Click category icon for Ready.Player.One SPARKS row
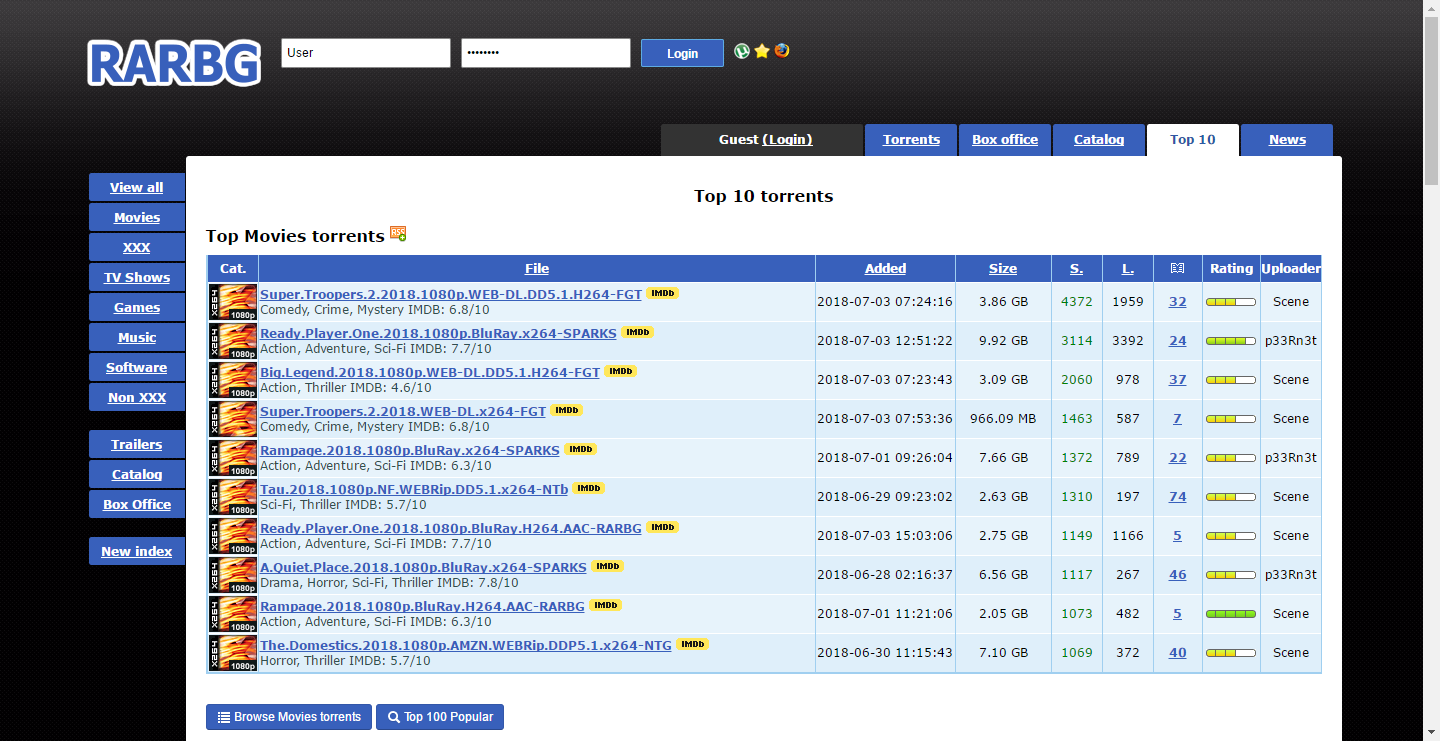 click(233, 341)
